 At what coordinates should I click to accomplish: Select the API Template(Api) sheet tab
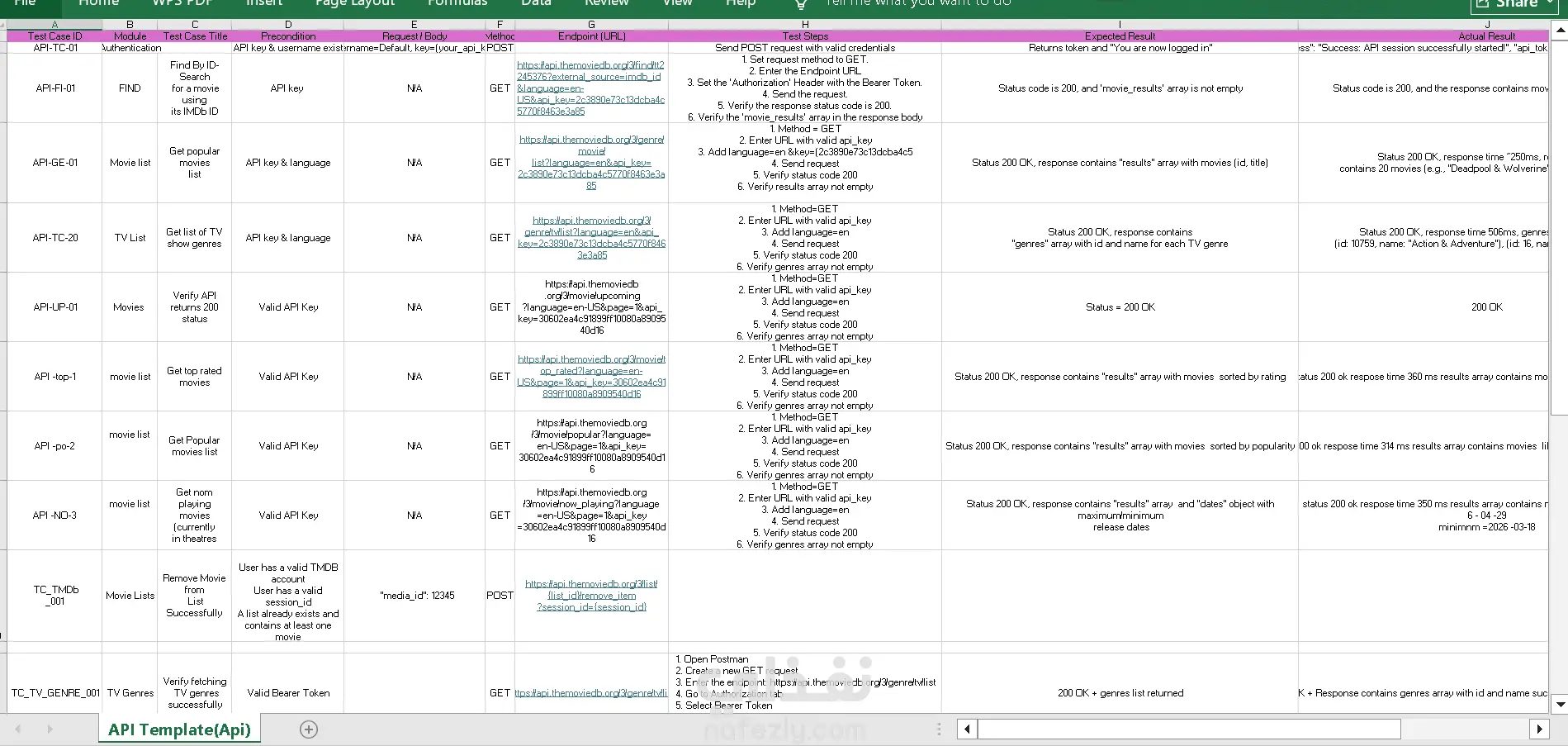[x=179, y=729]
